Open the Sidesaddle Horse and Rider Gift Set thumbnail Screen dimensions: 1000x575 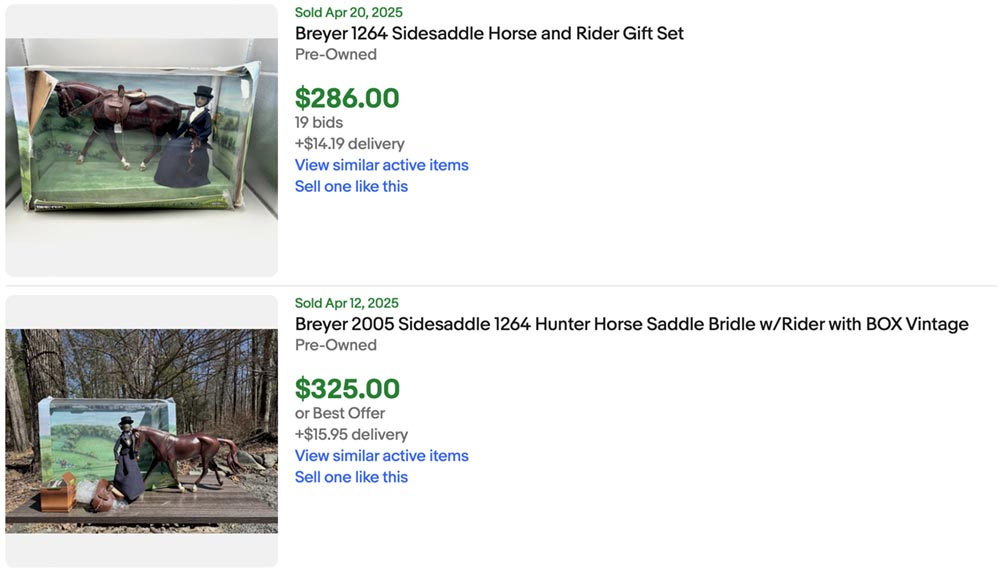(141, 140)
